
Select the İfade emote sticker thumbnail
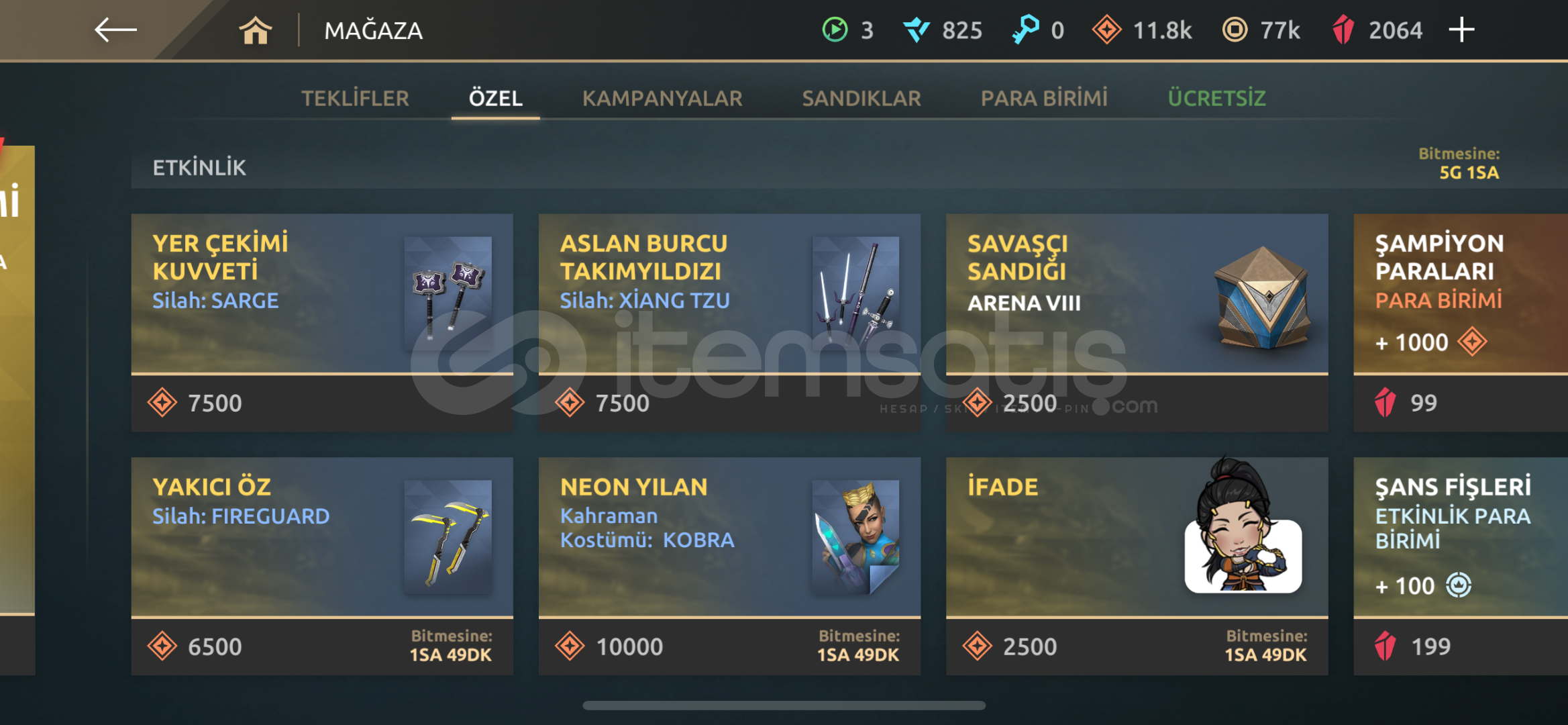pyautogui.click(x=1243, y=526)
